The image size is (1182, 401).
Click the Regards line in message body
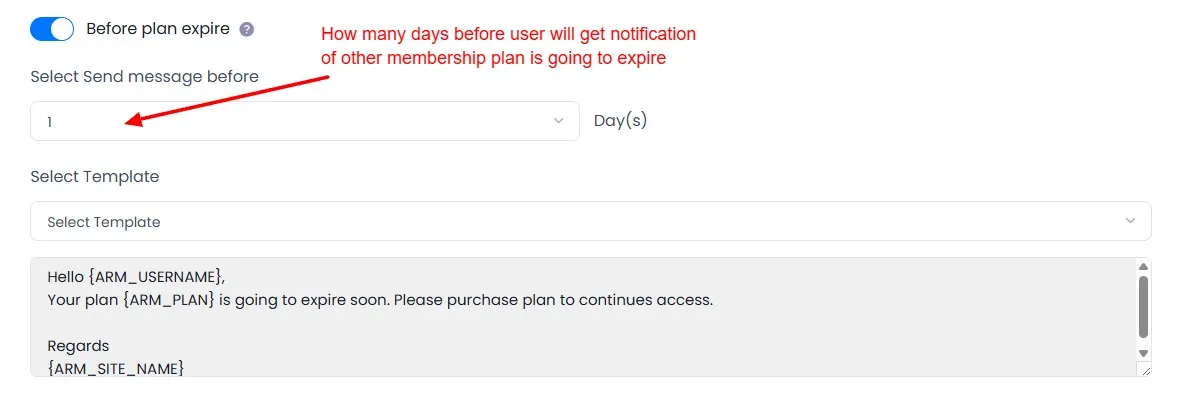click(x=78, y=346)
